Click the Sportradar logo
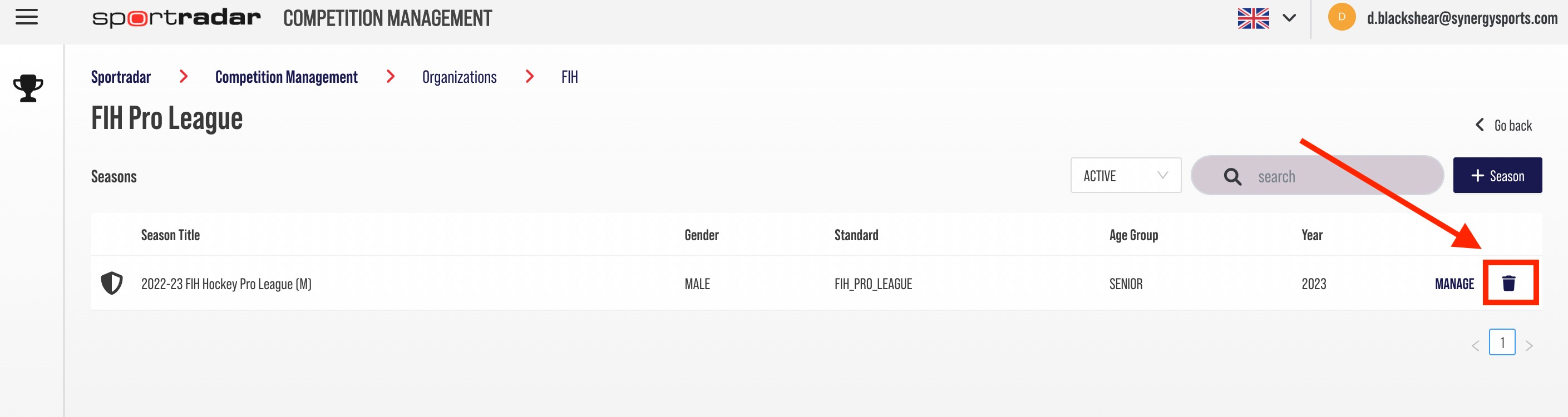This screenshot has height=417, width=1568. [x=176, y=18]
